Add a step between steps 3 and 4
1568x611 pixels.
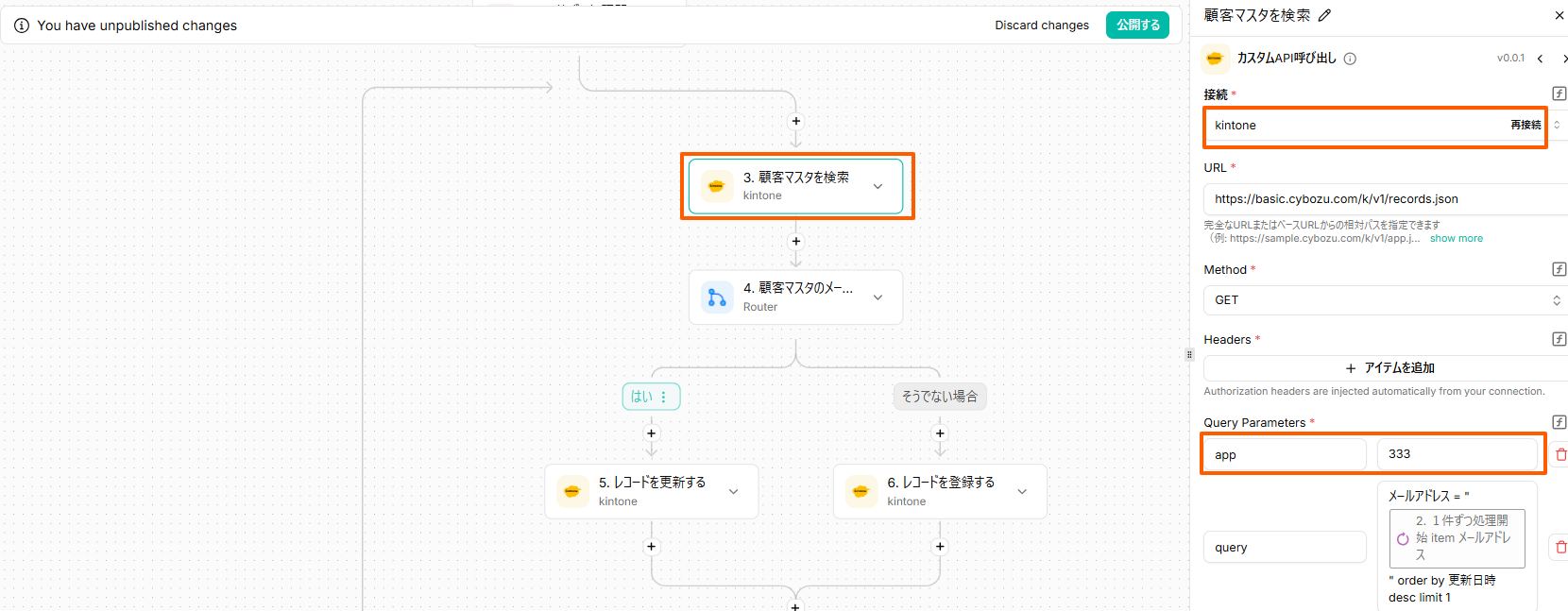tap(795, 241)
